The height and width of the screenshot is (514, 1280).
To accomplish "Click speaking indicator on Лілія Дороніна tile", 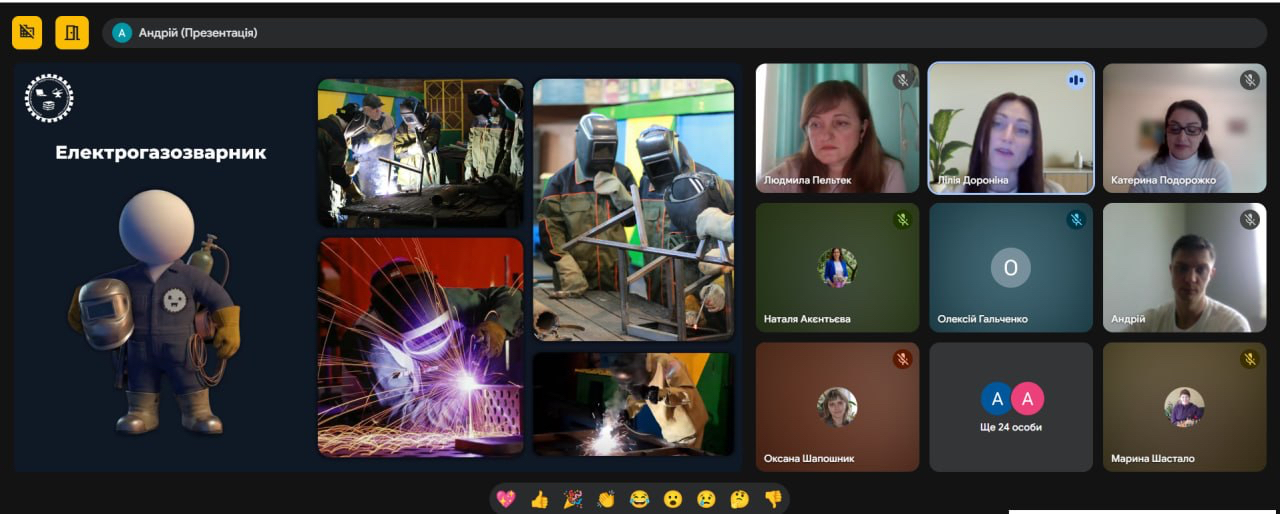I will (1076, 80).
